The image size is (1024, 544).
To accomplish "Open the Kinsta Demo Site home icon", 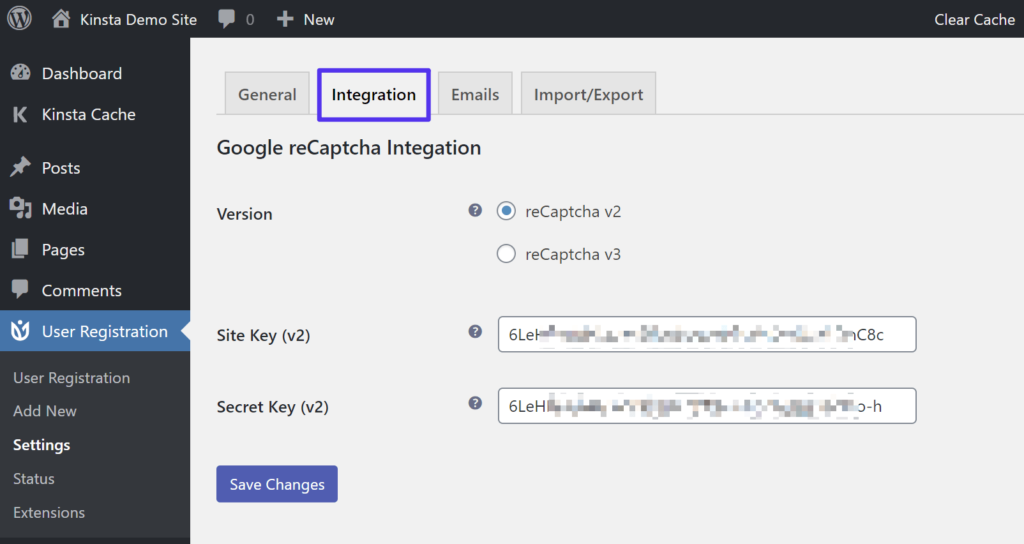I will pos(62,19).
